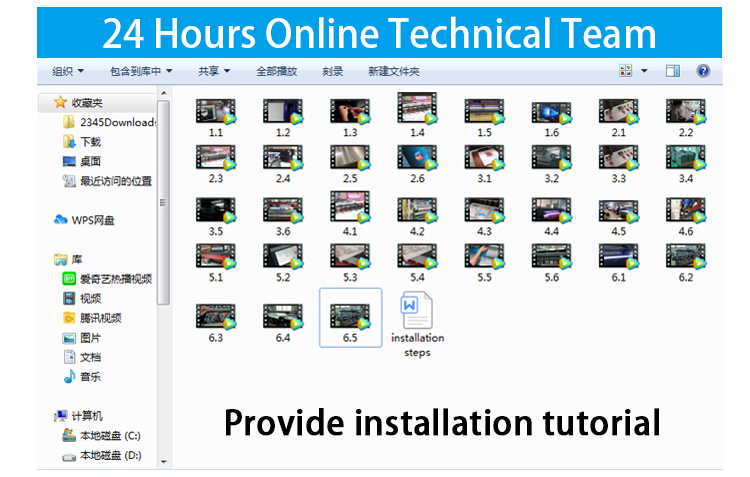Screen dimensions: 750x477
Task: Click the 全部播放 play all button
Action: [x=276, y=71]
